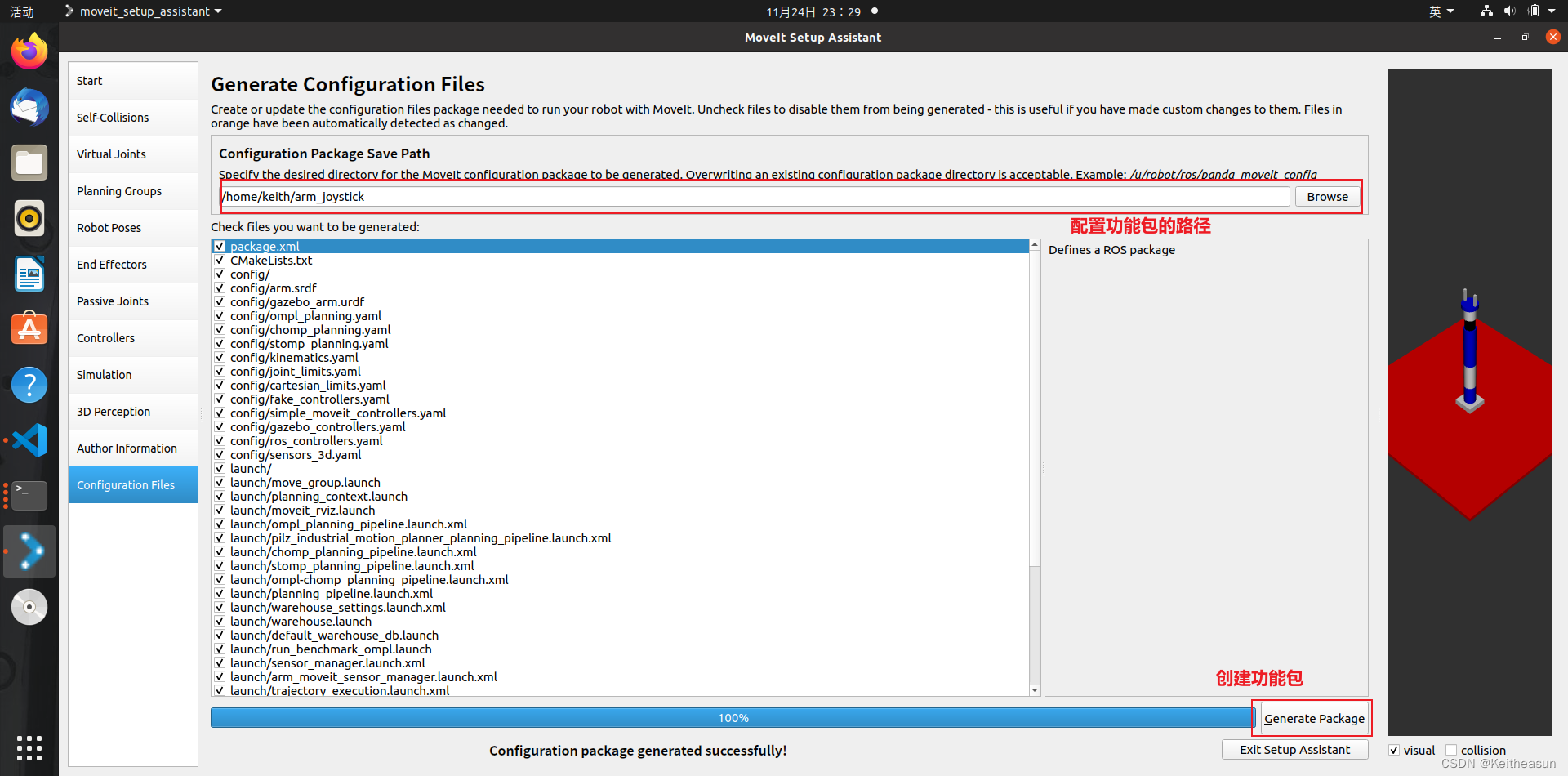Launch Thunderbird mail from the dock

29,107
